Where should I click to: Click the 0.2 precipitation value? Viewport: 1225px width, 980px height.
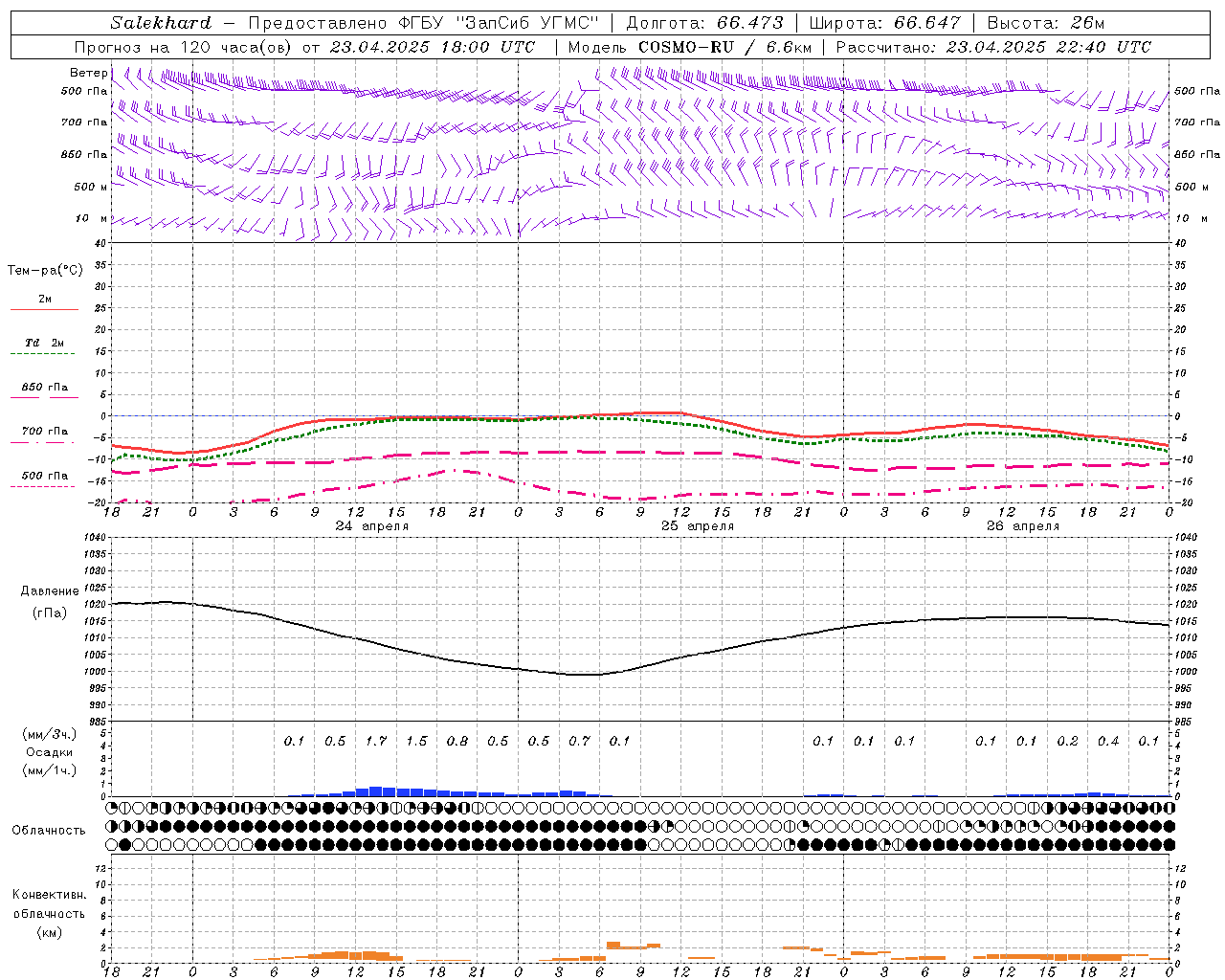click(1067, 741)
